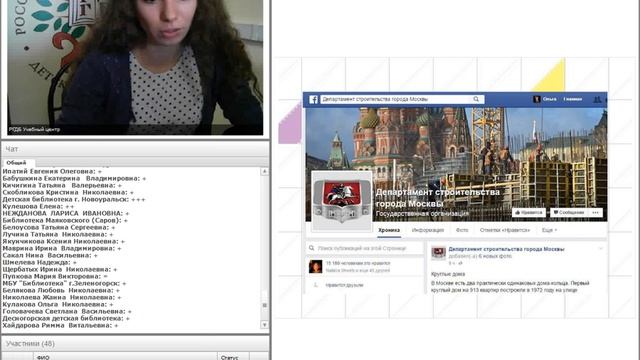This screenshot has width=640, height=360.
Task: Click chat line Детская библиотека г. Новоуральск
Action: pos(74,199)
